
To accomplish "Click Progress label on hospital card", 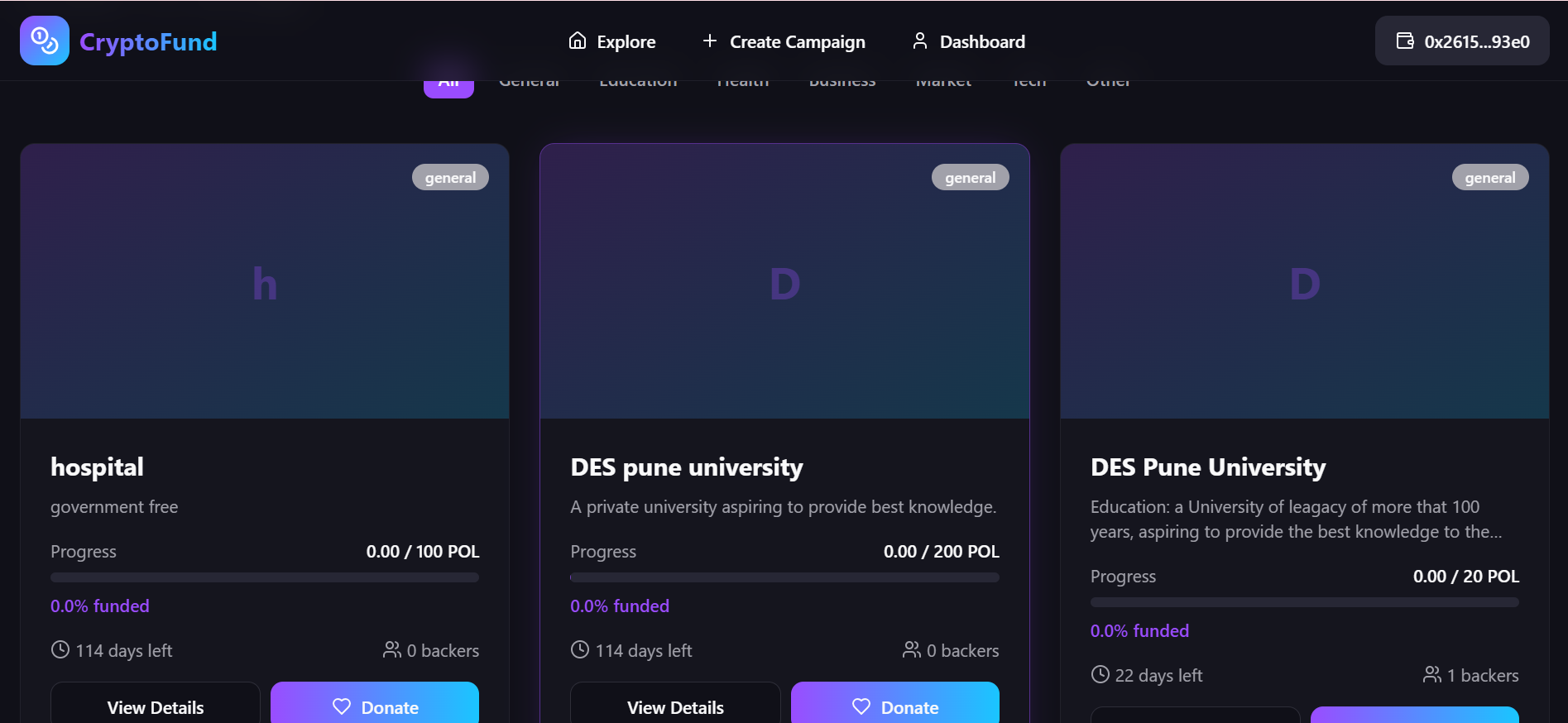I will coord(84,552).
